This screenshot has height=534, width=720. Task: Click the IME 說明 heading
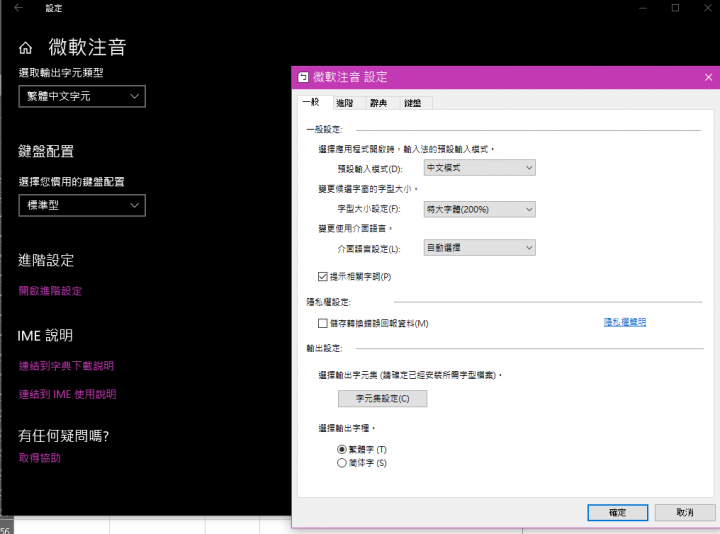pyautogui.click(x=45, y=336)
